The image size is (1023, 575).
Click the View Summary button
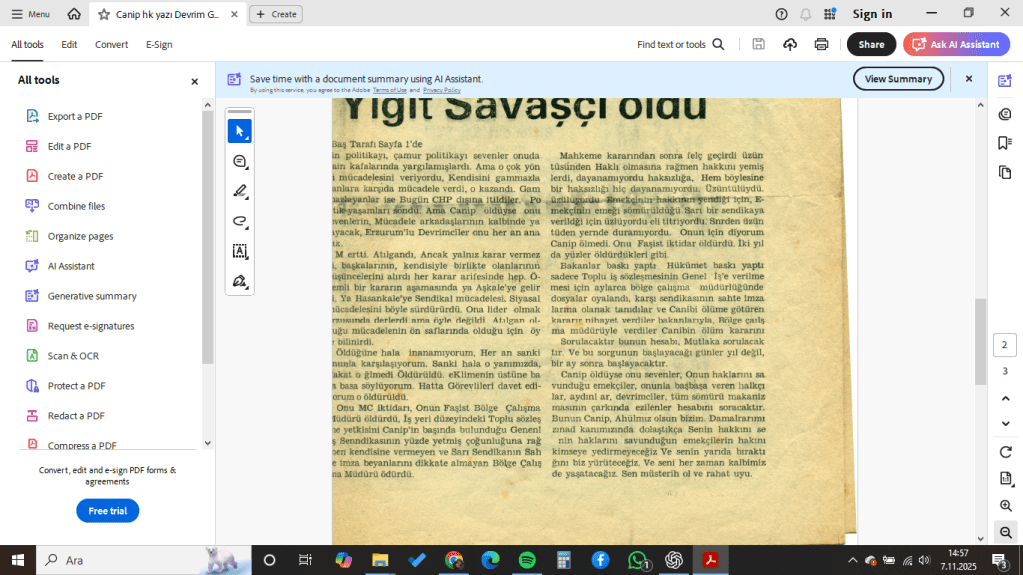click(898, 79)
